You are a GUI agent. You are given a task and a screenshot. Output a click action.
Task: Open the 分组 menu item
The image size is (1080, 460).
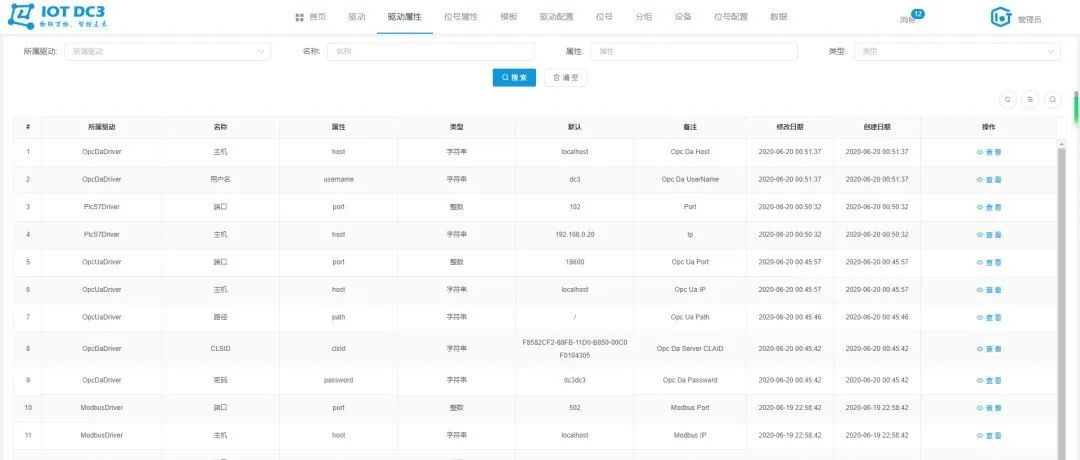point(643,17)
